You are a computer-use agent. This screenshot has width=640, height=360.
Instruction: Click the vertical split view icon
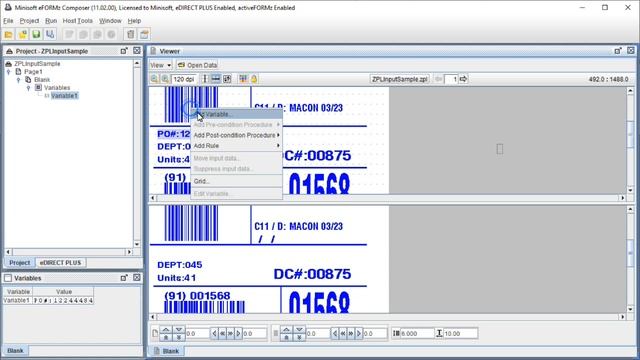tap(205, 79)
